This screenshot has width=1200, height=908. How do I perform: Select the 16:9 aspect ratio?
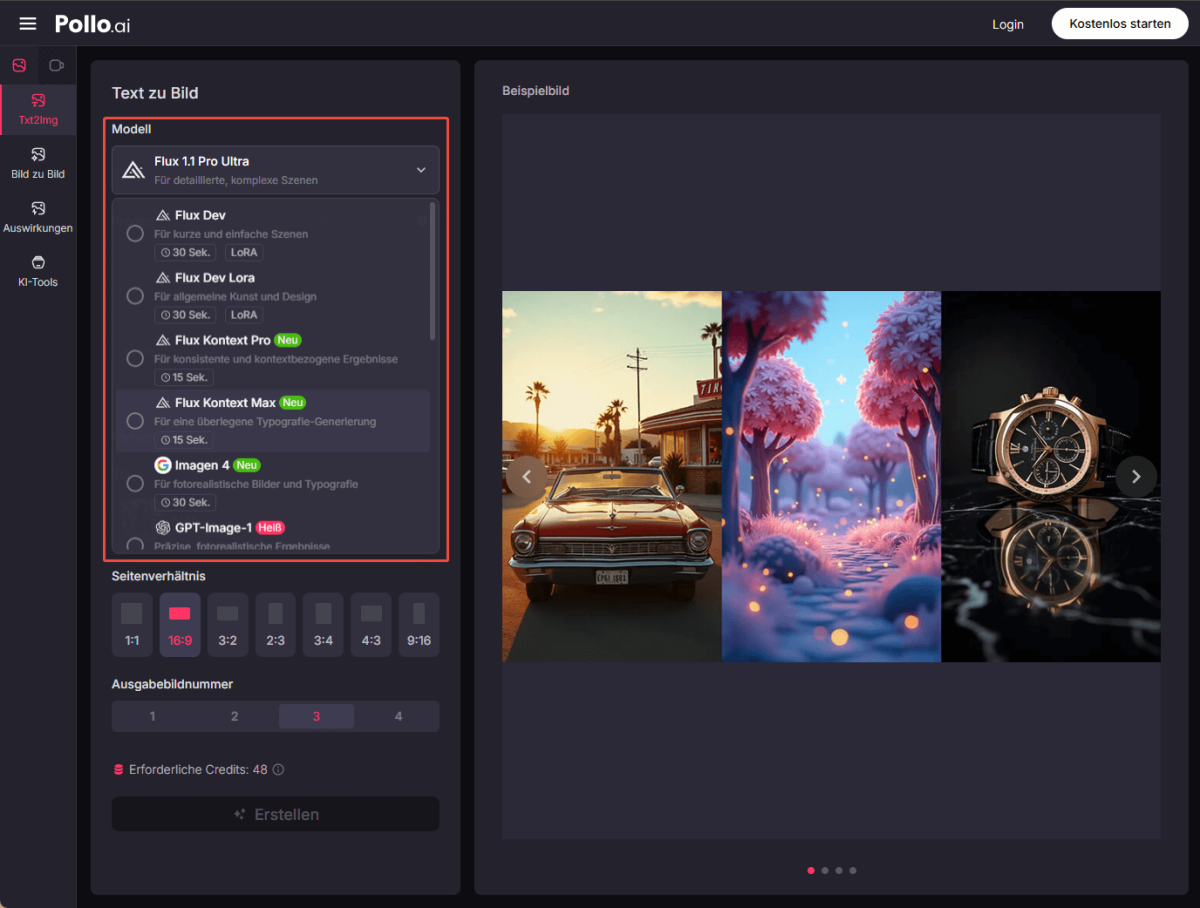(180, 624)
